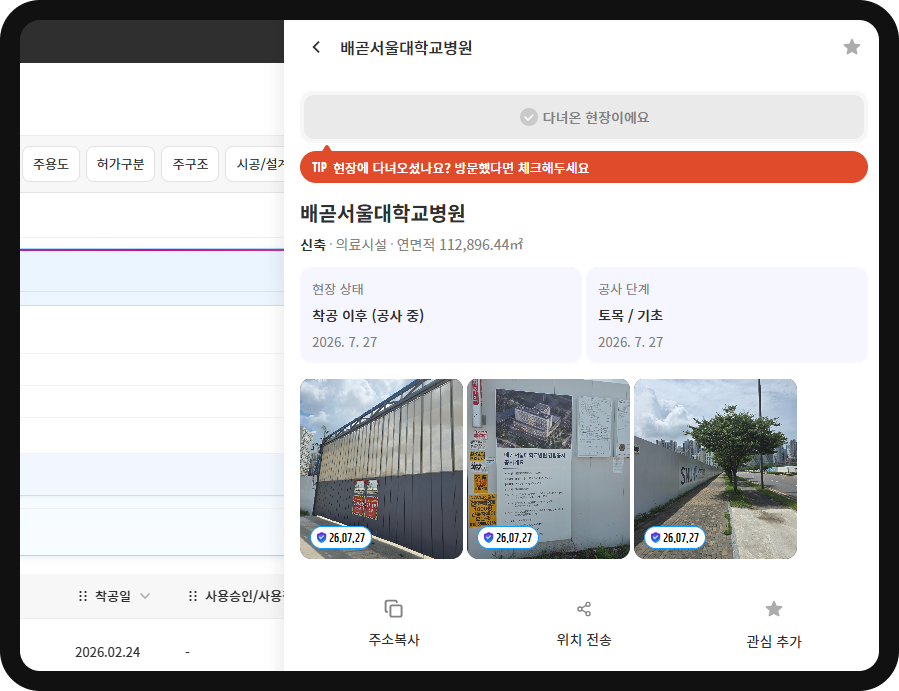Mark site as visited with 다녀온 현장이에요 button
899x691 pixels.
584,117
